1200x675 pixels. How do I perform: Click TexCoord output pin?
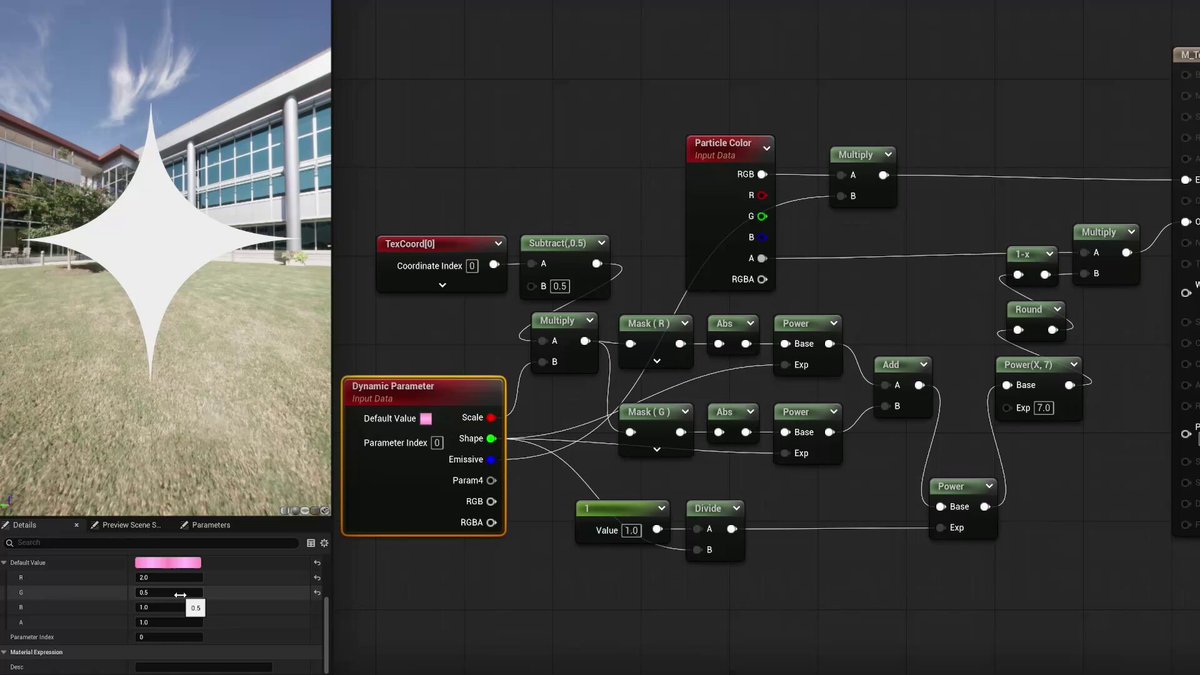[493, 265]
